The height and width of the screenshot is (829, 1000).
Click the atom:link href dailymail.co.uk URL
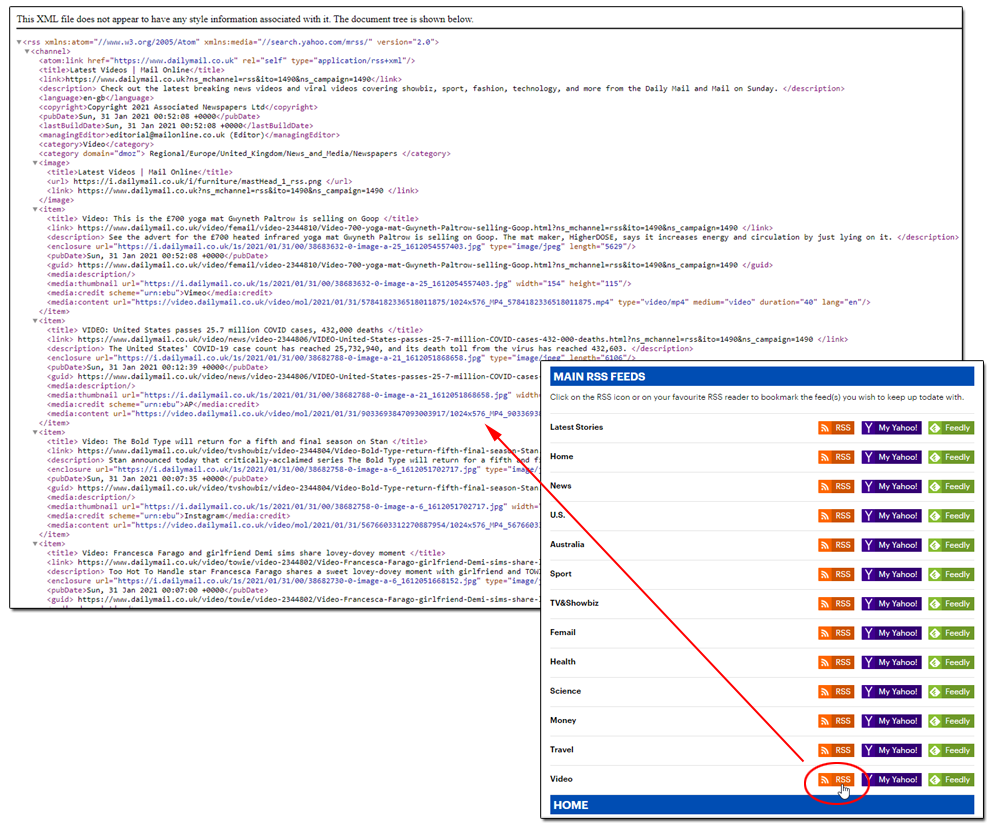pos(175,61)
